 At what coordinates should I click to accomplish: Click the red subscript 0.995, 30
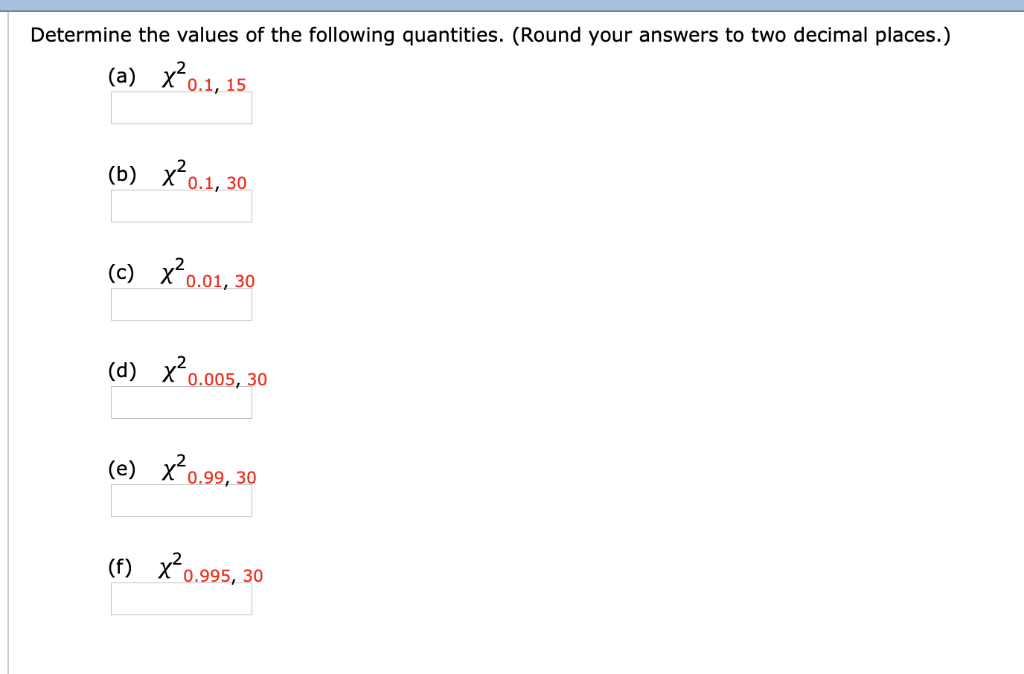point(221,576)
